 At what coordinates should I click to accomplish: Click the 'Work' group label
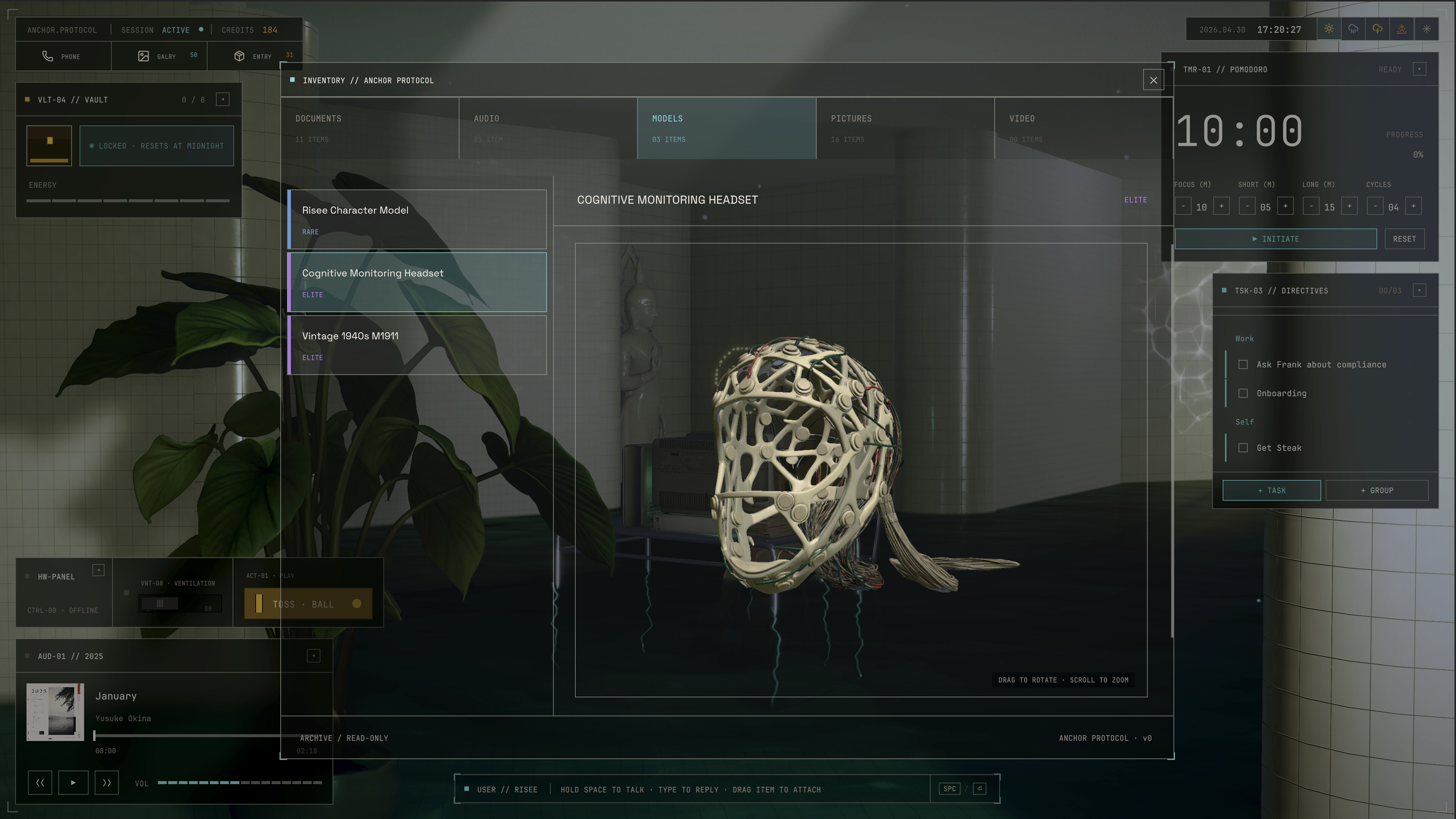pos(1244,339)
